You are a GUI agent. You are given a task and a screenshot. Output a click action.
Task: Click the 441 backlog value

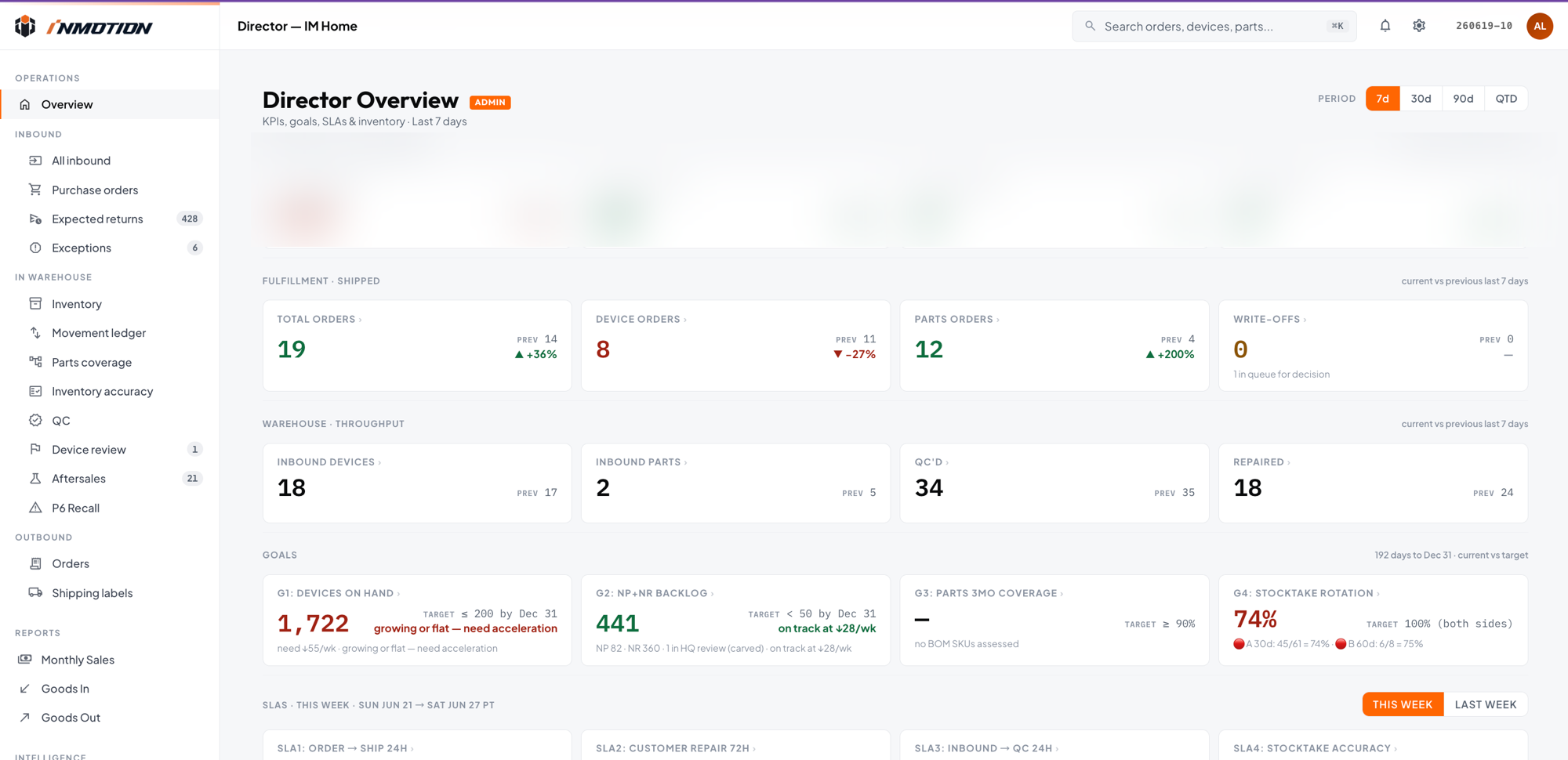click(618, 623)
